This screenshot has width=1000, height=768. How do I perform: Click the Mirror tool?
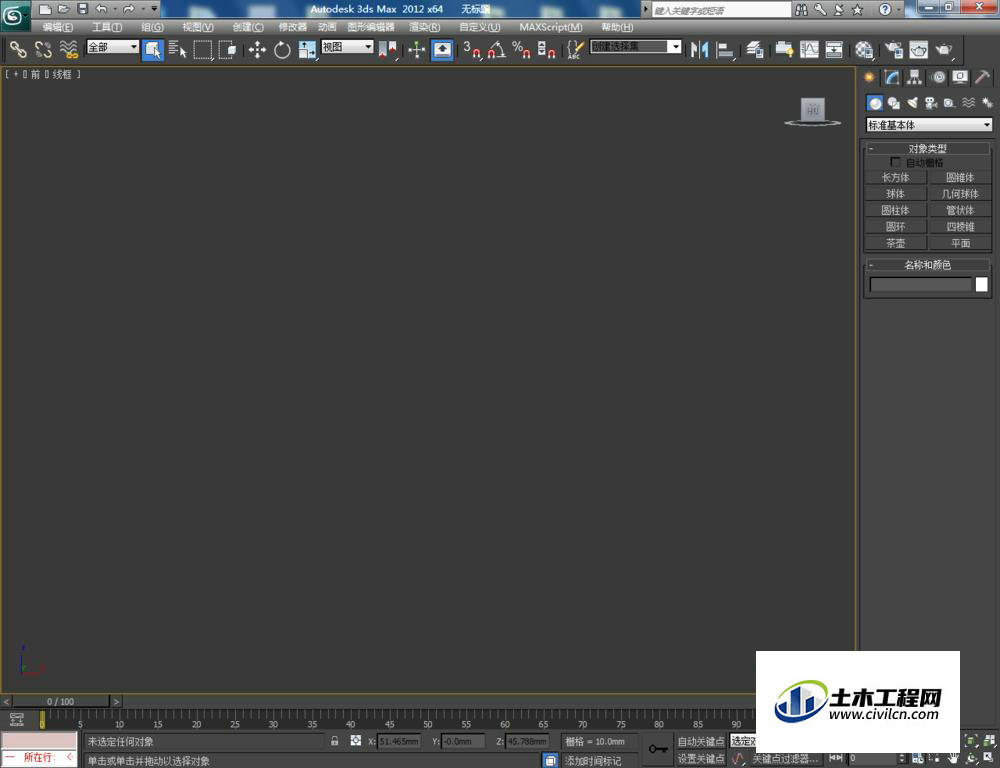click(x=700, y=49)
